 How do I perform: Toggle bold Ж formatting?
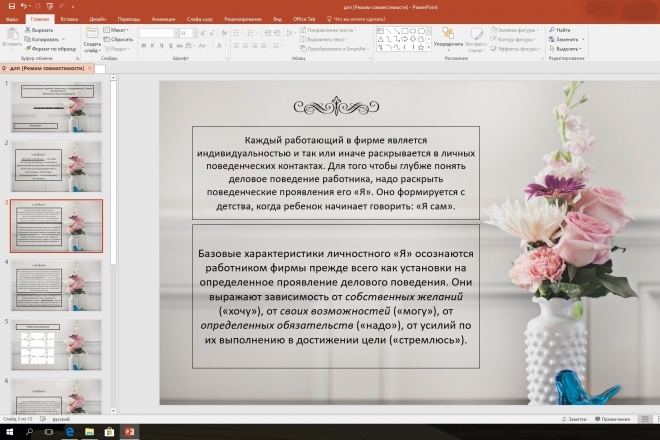tap(144, 45)
